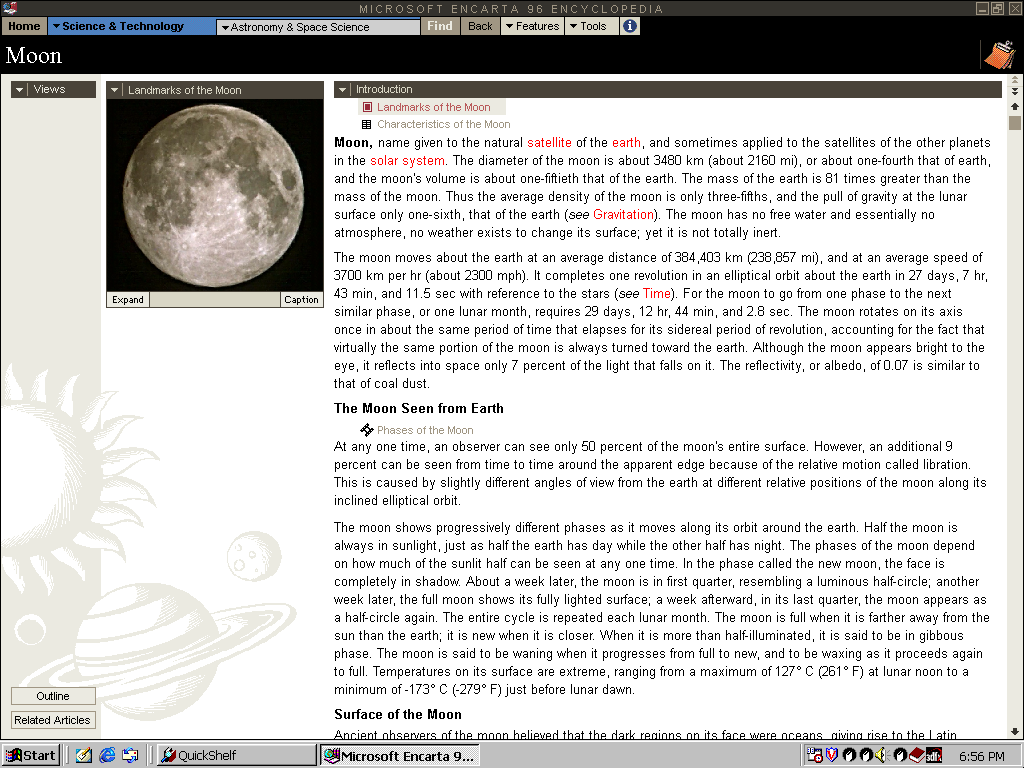
Task: Click the red book tray icon
Action: point(917,756)
